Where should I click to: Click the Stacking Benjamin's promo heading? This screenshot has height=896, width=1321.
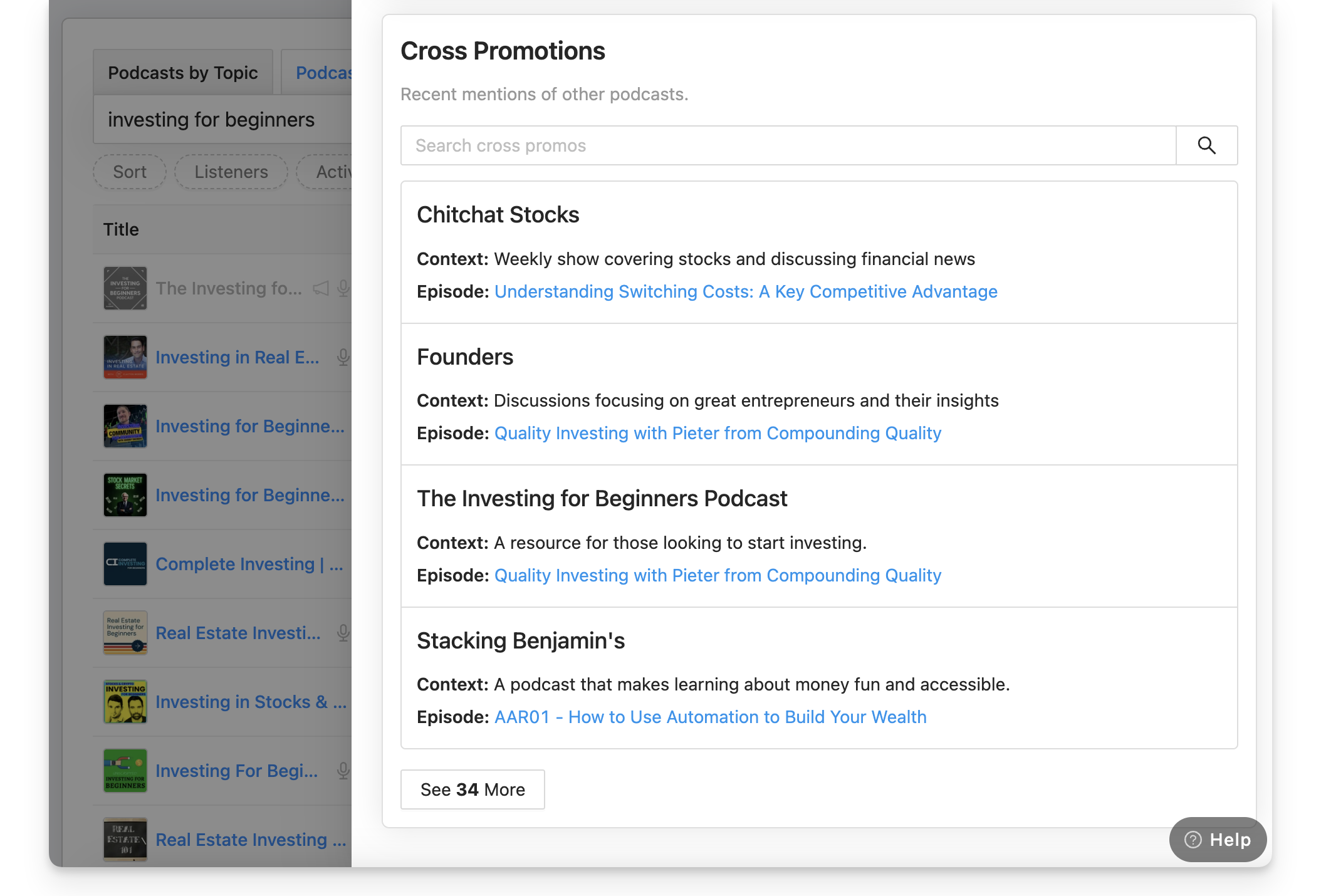coord(521,640)
